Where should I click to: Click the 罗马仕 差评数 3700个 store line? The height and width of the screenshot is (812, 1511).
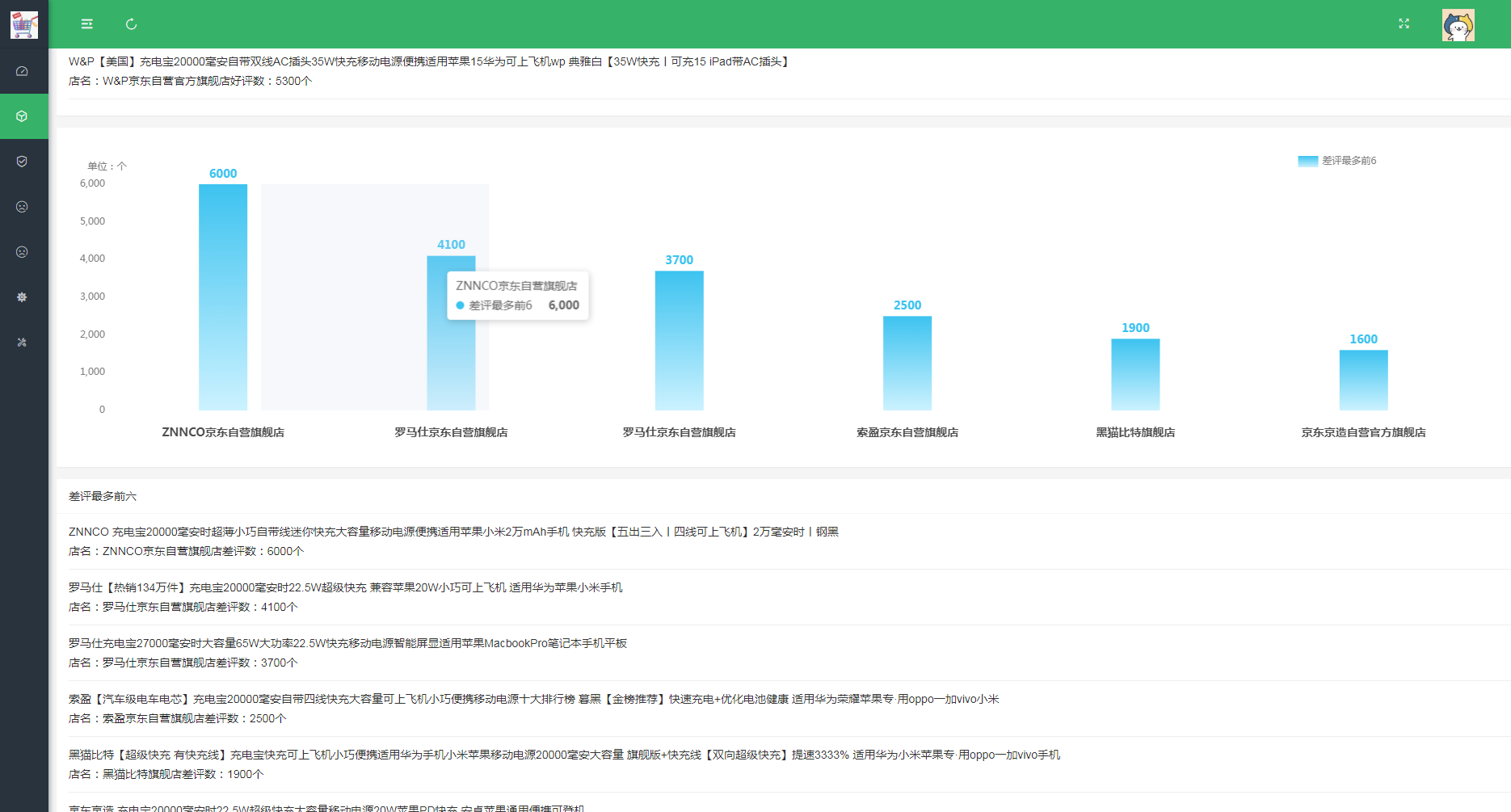pyautogui.click(x=183, y=663)
